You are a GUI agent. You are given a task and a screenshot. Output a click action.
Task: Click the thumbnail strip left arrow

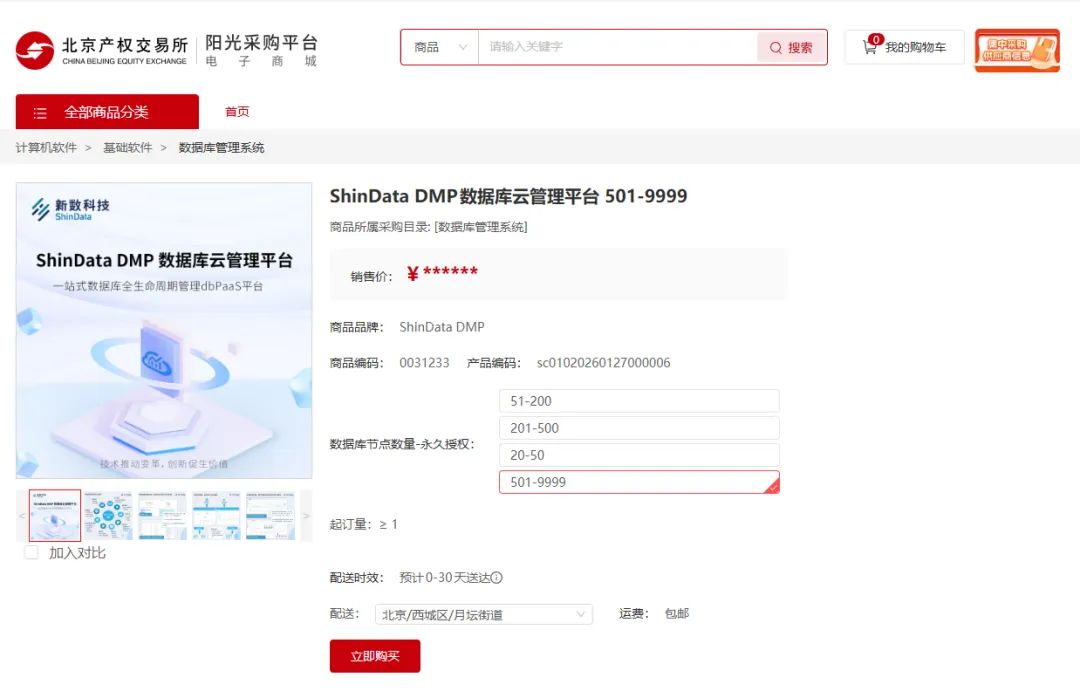[22, 515]
